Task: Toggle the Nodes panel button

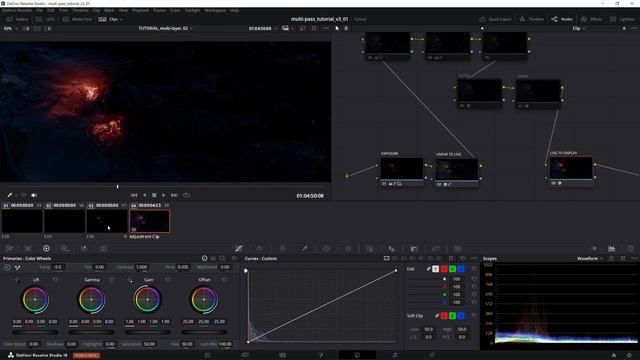Action: coord(562,19)
